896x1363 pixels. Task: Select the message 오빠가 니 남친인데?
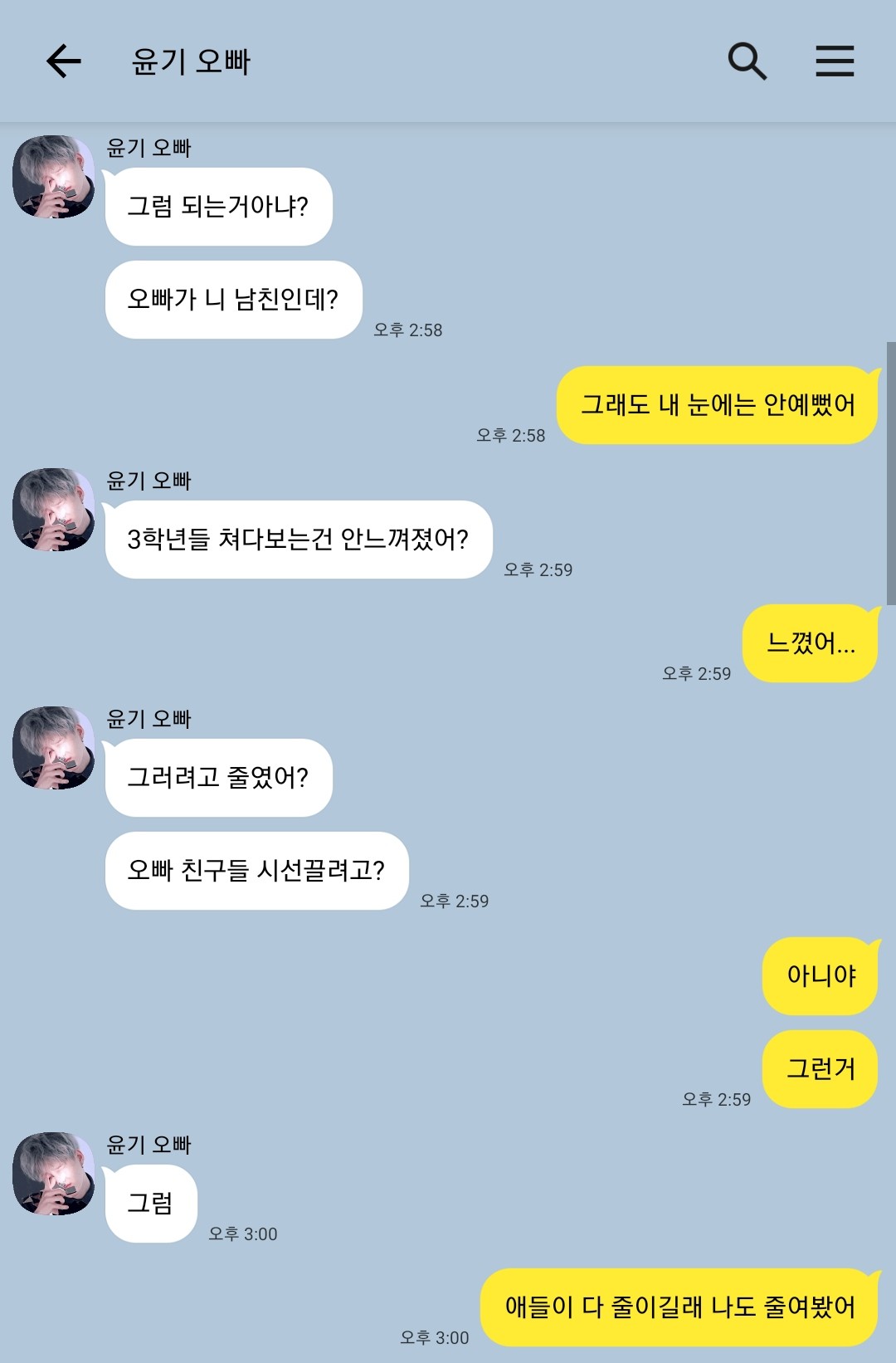tap(234, 300)
